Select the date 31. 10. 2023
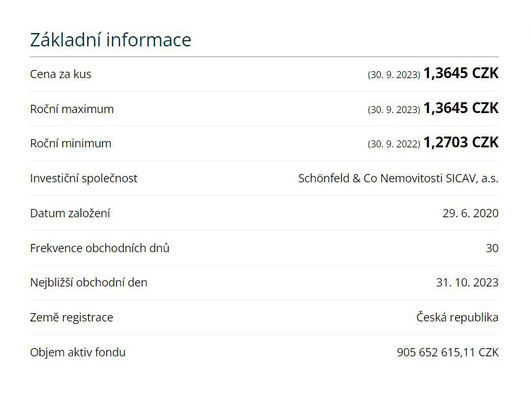The image size is (530, 397). 467,282
